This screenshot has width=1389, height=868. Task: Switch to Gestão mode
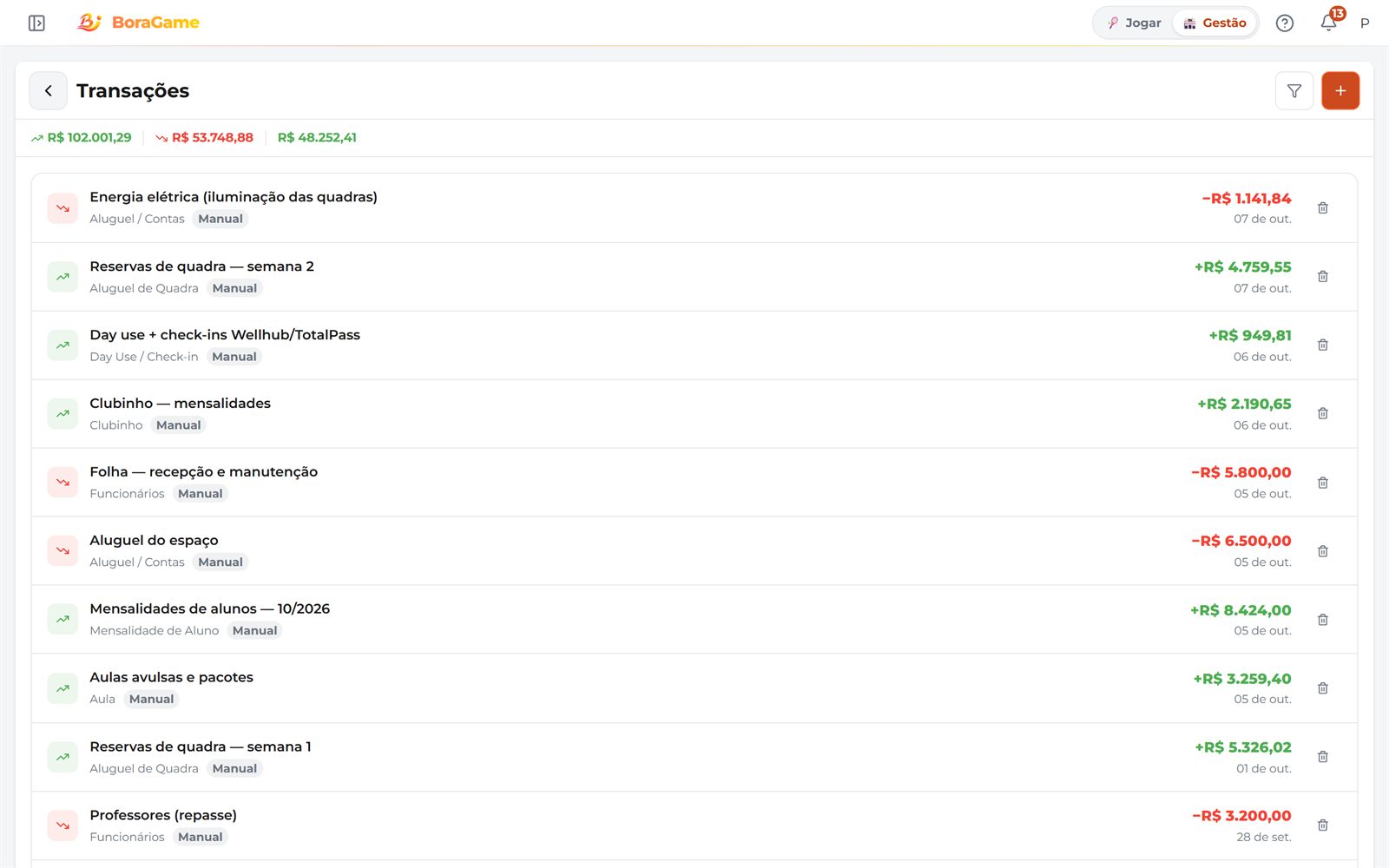coord(1215,23)
